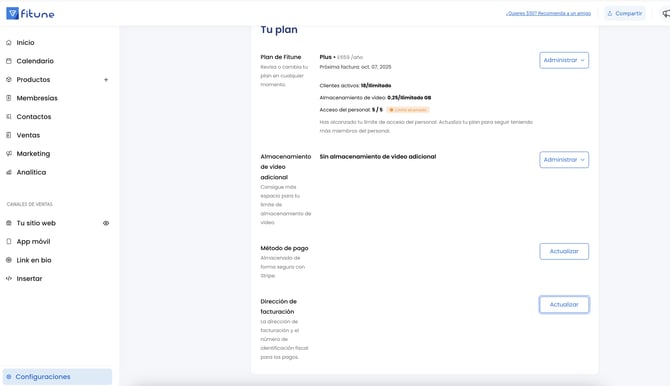
Task: Click the Contactos icon in sidebar
Action: point(9,116)
